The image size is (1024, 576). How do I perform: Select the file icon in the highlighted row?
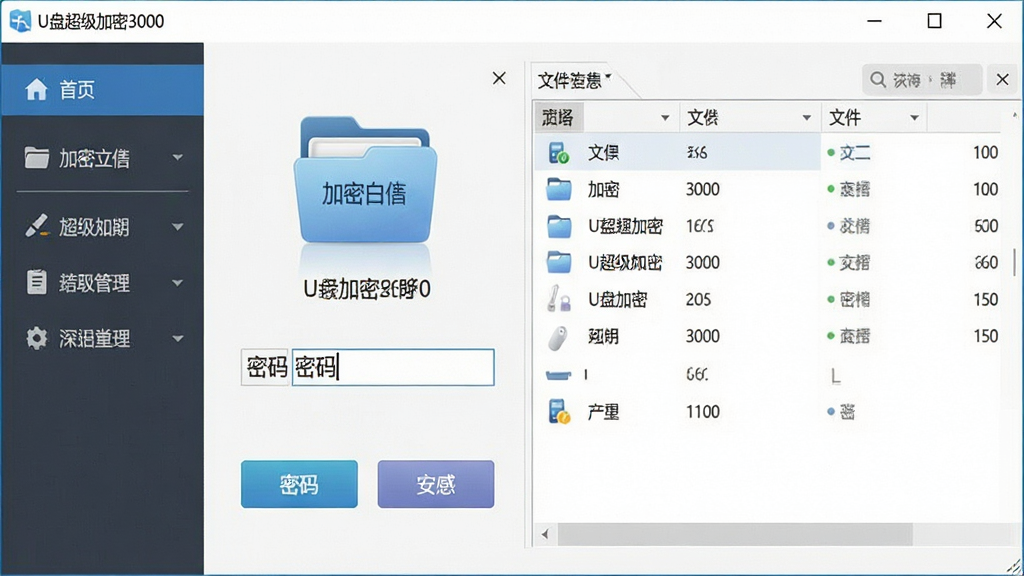click(558, 153)
